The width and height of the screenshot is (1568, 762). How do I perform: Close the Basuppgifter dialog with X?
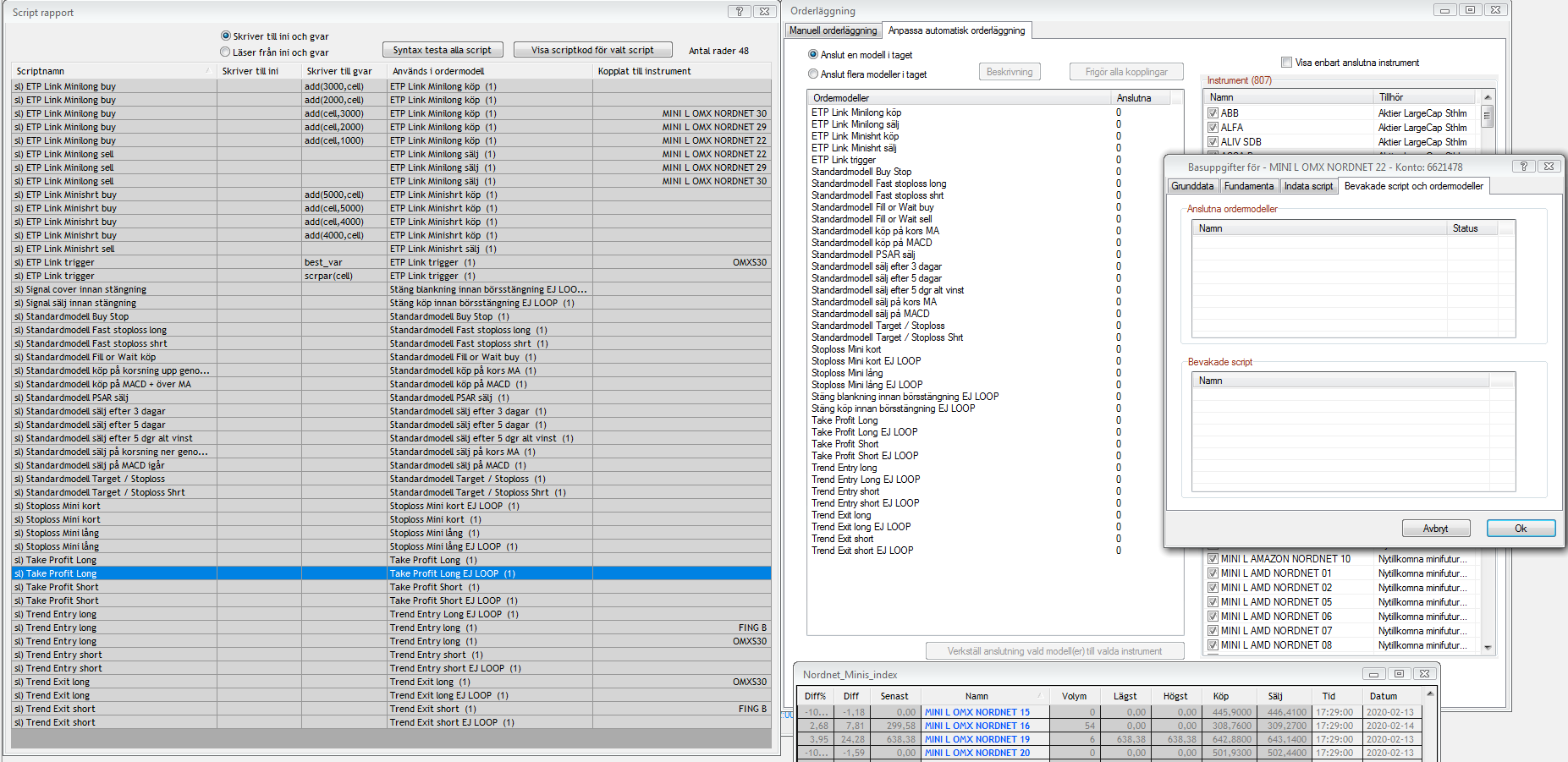(x=1549, y=167)
